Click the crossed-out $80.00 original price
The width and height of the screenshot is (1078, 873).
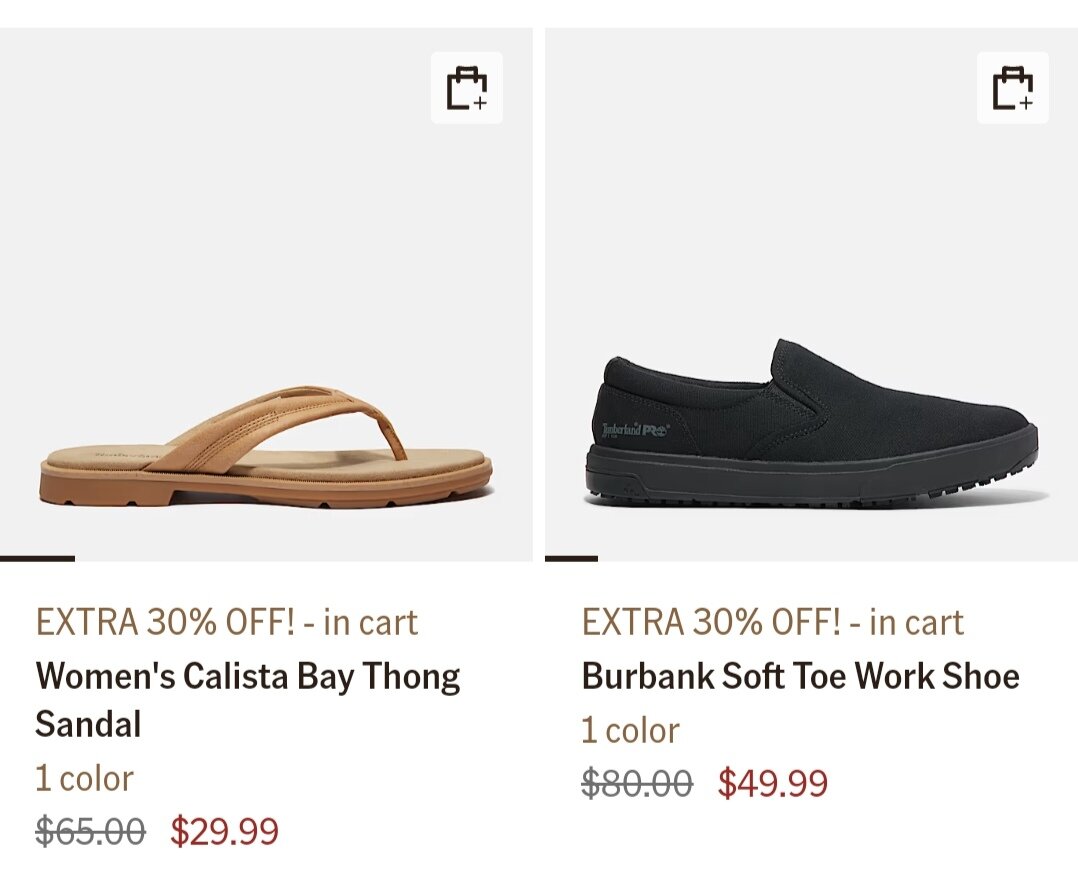point(636,783)
